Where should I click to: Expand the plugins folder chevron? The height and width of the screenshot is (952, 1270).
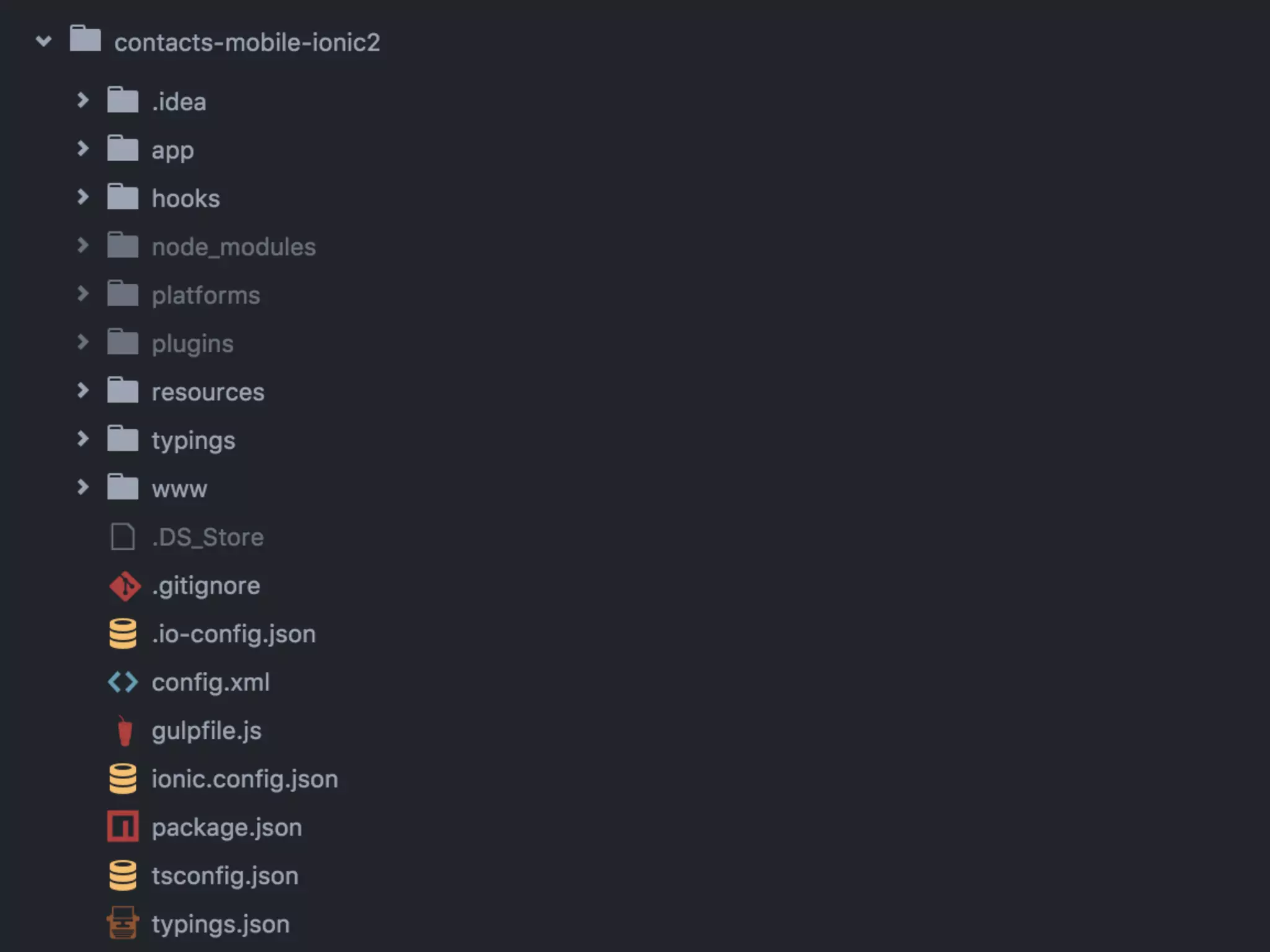click(82, 342)
